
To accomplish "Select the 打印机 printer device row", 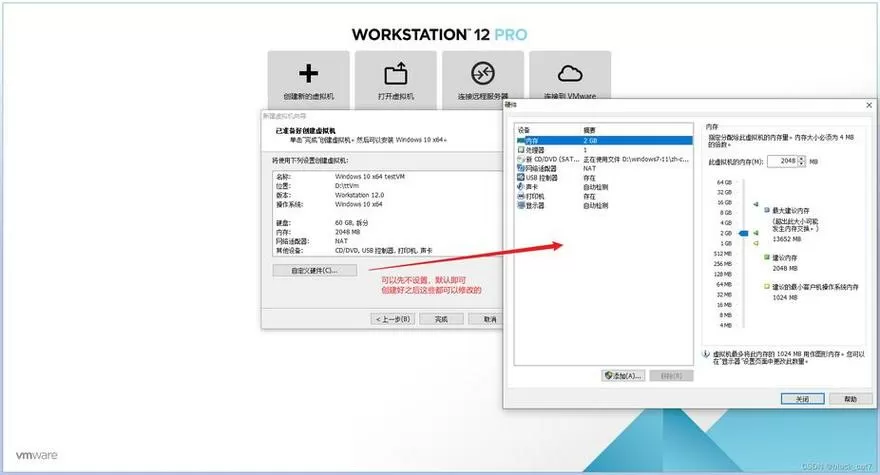I will [604, 197].
